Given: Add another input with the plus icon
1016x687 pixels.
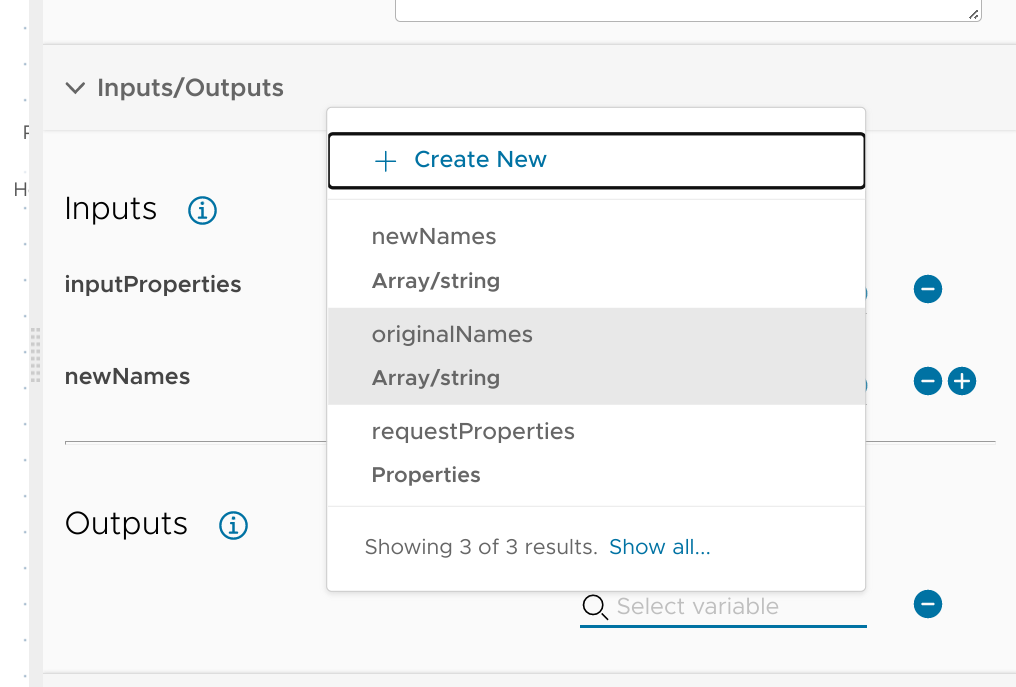Looking at the screenshot, I should [x=962, y=381].
